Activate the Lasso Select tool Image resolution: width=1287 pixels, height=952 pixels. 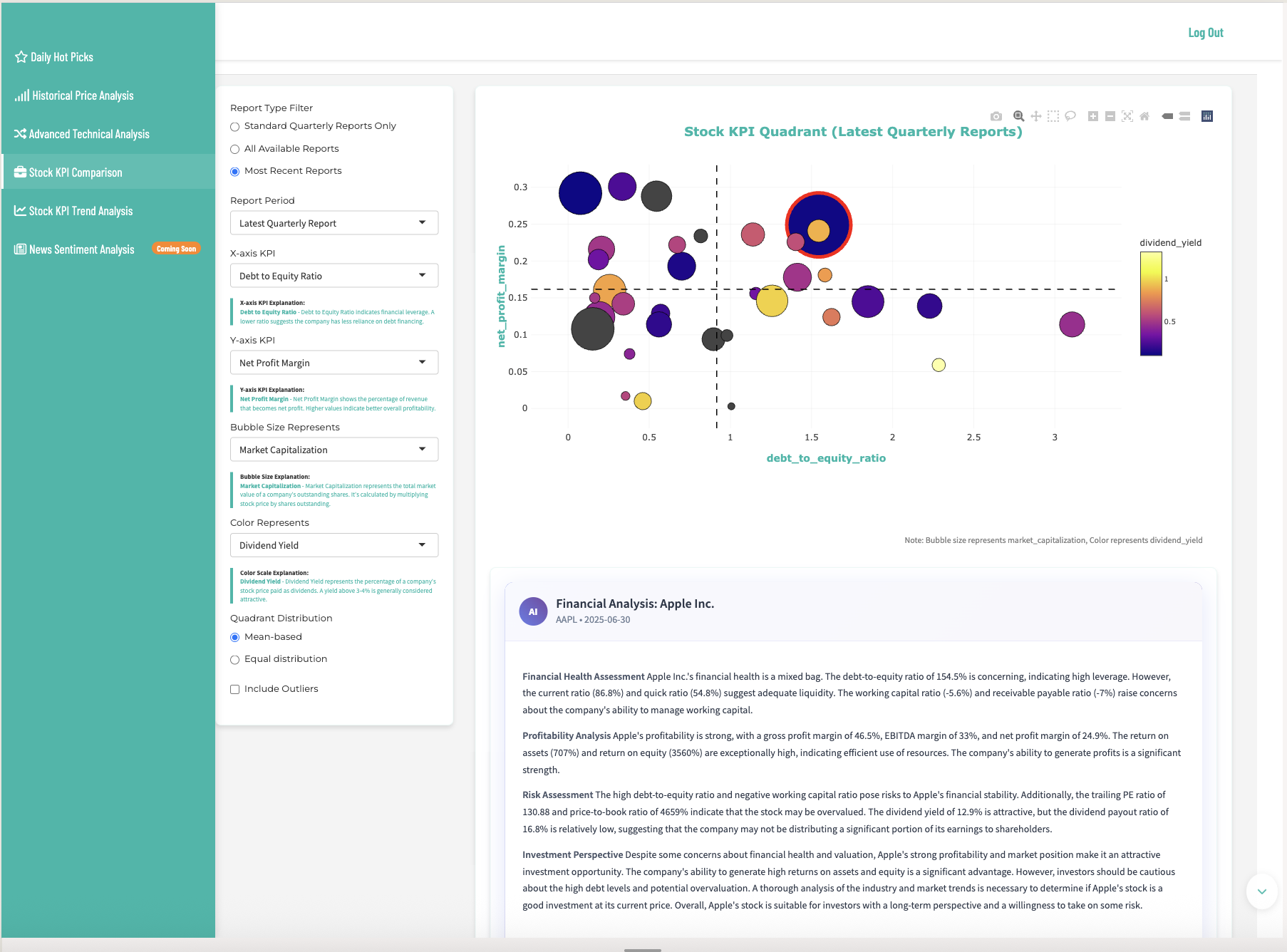1070,116
